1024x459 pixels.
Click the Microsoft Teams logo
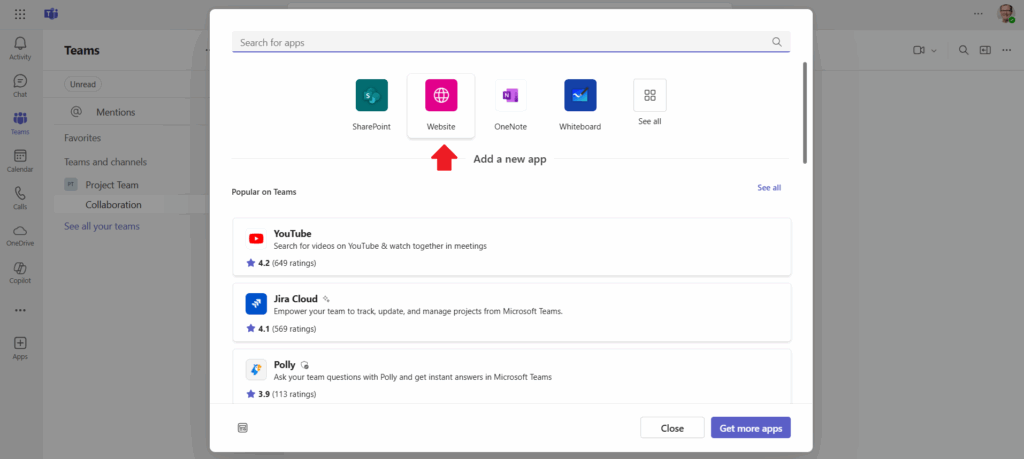coord(51,14)
